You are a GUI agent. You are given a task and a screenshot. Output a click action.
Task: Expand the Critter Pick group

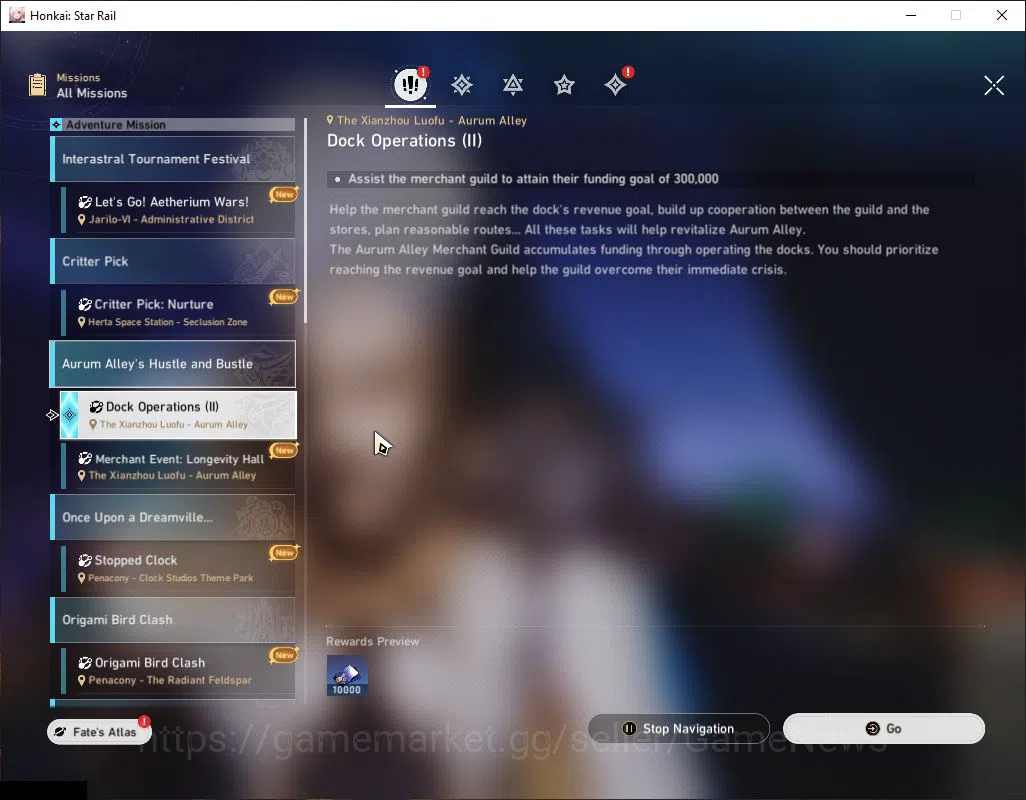coord(173,261)
